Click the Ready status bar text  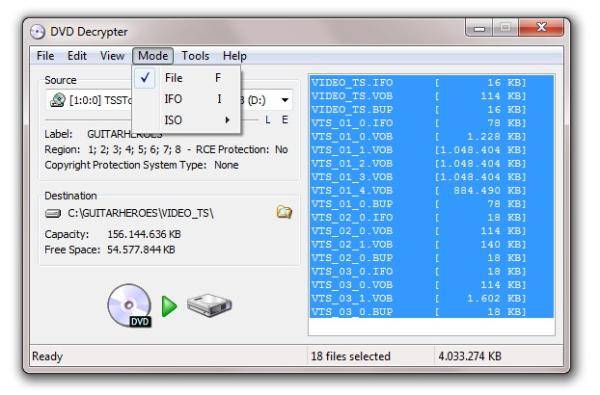[x=47, y=356]
